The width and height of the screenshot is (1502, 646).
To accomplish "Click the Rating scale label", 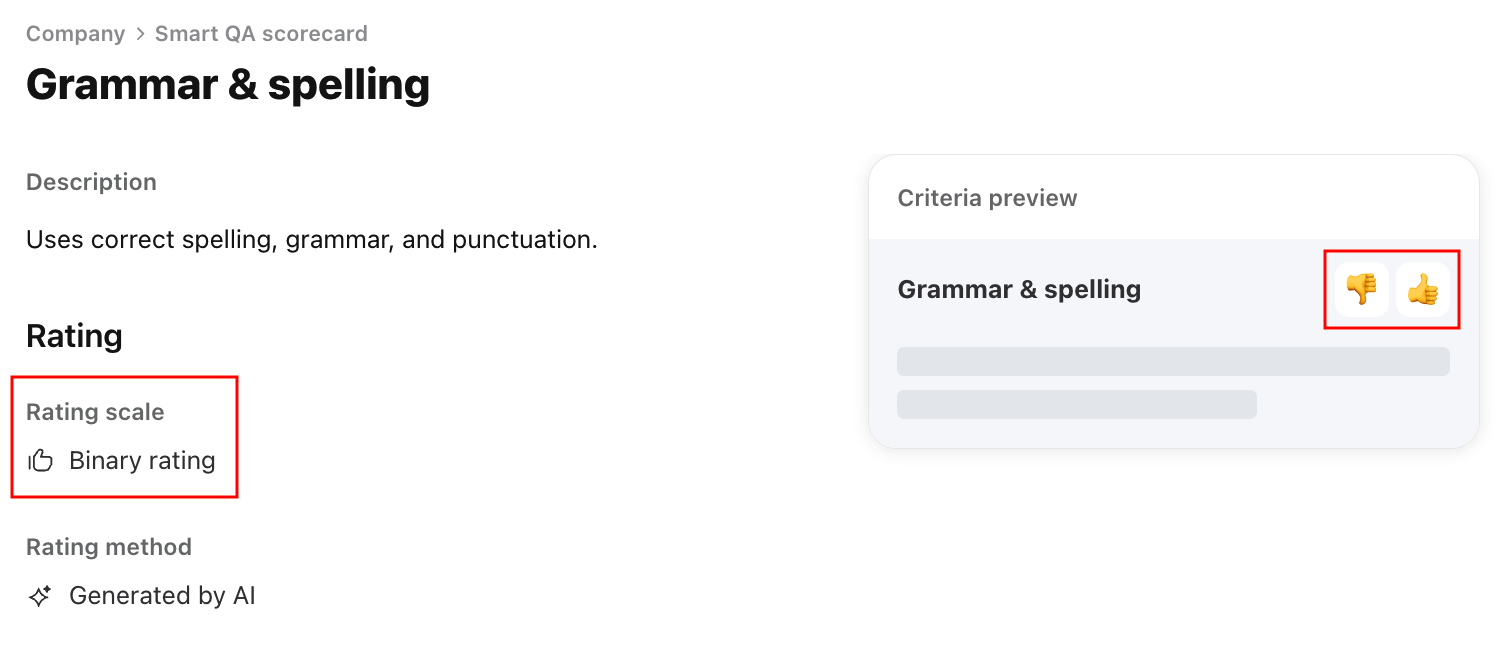I will coord(95,412).
